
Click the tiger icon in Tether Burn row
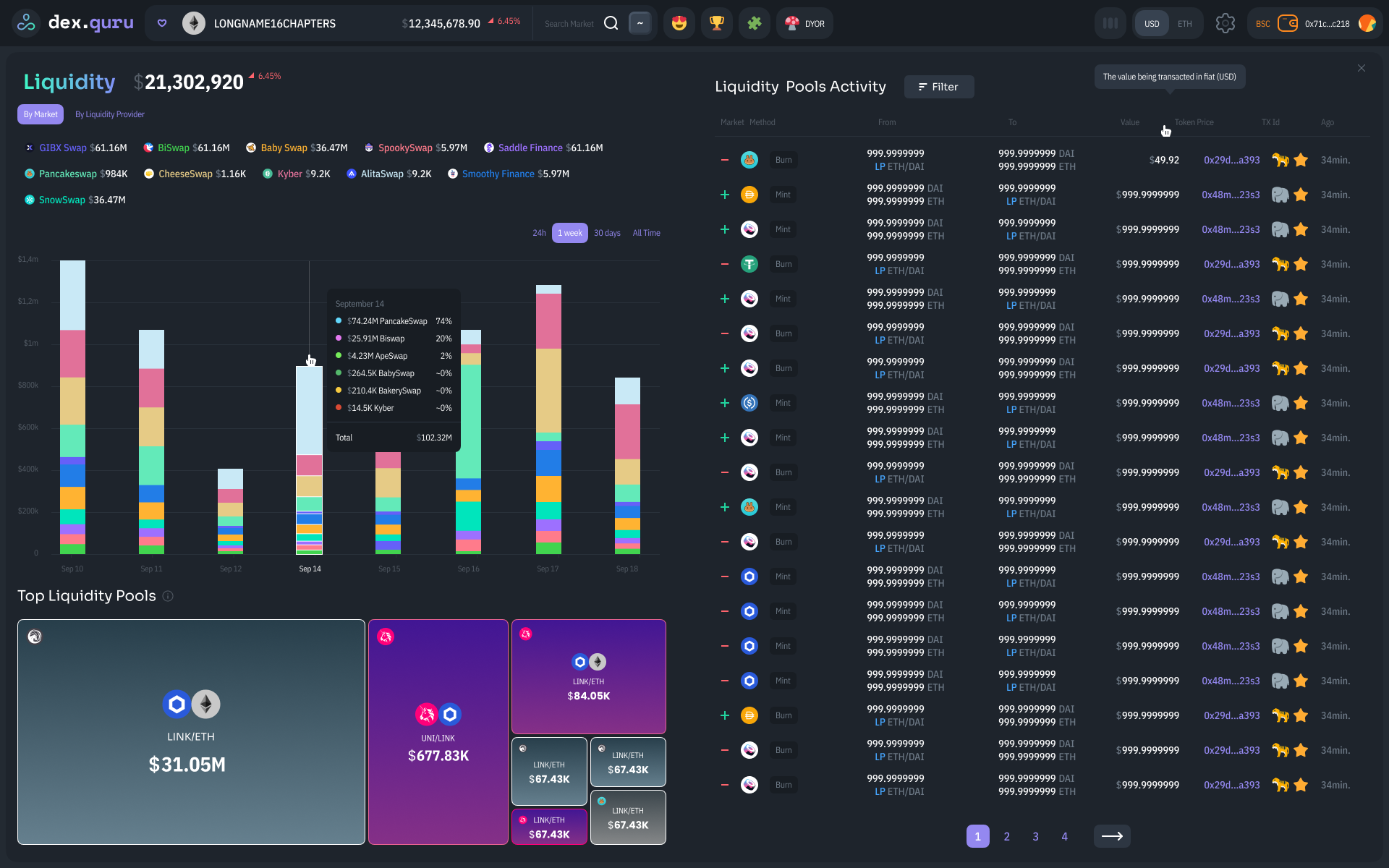(1280, 264)
